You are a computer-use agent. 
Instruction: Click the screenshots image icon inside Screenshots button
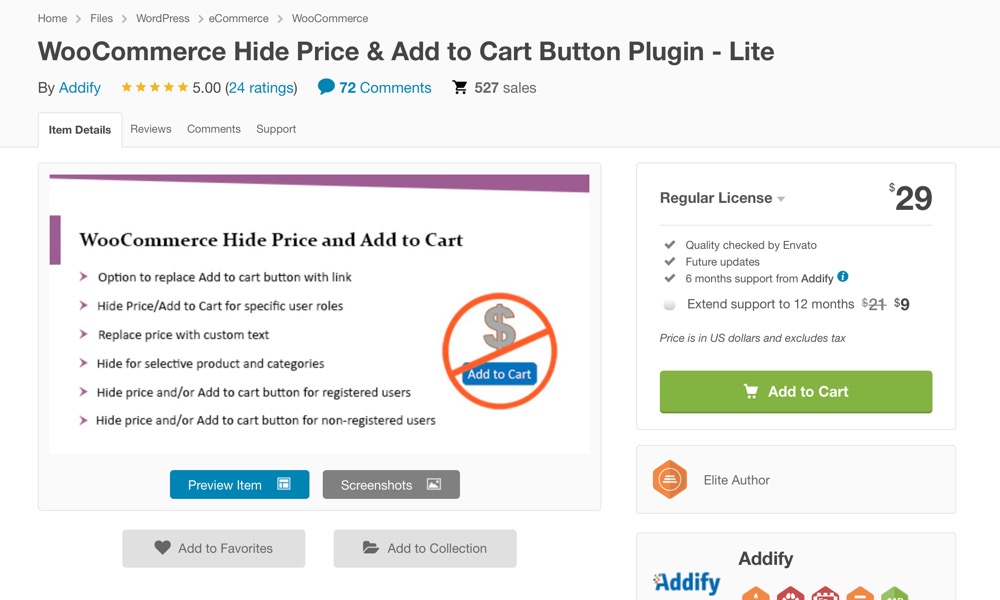tap(434, 484)
